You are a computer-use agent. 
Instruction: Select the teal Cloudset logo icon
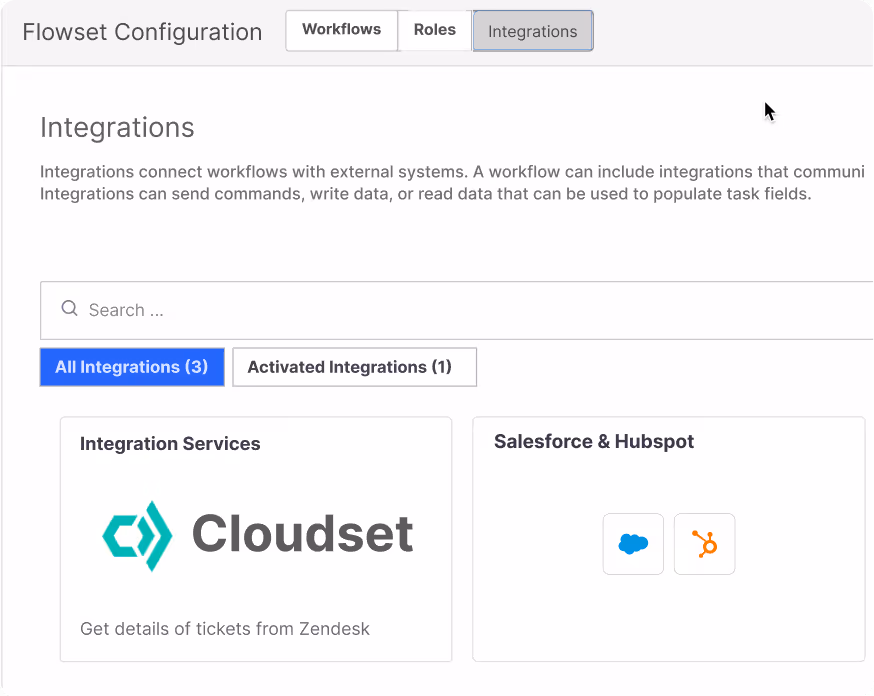pyautogui.click(x=138, y=534)
